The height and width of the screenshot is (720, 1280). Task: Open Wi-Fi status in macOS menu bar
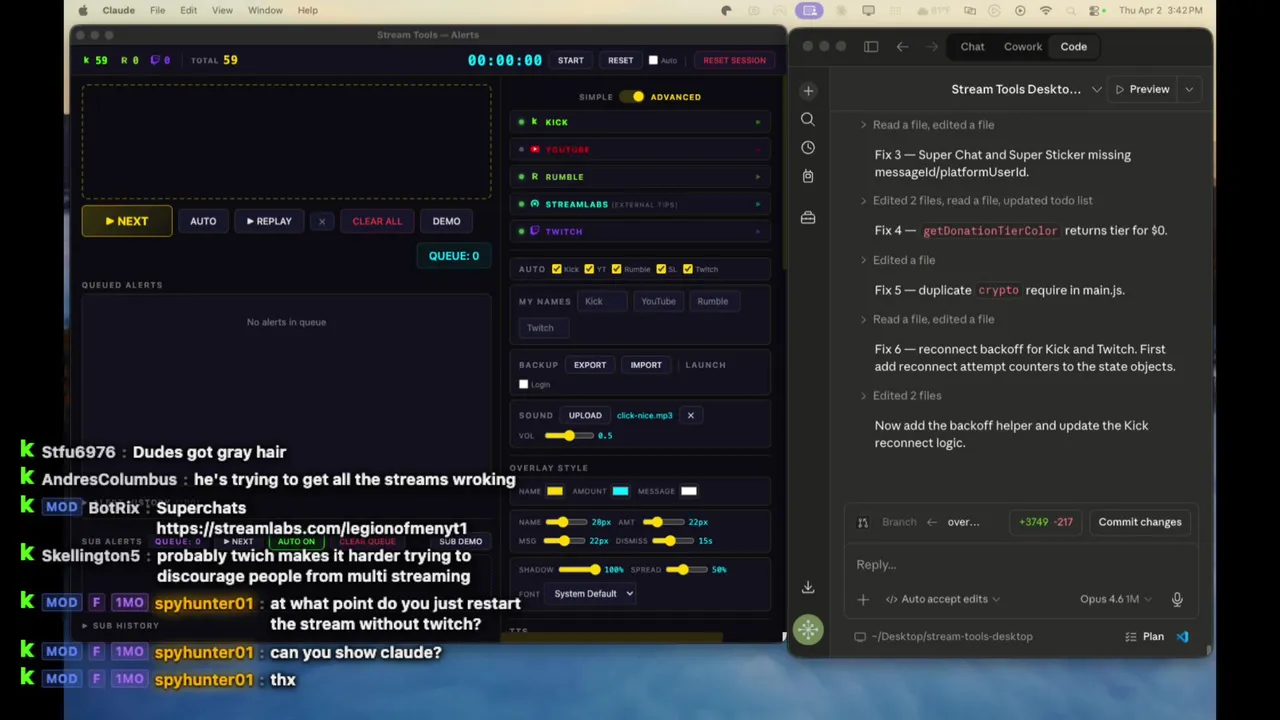1046,10
